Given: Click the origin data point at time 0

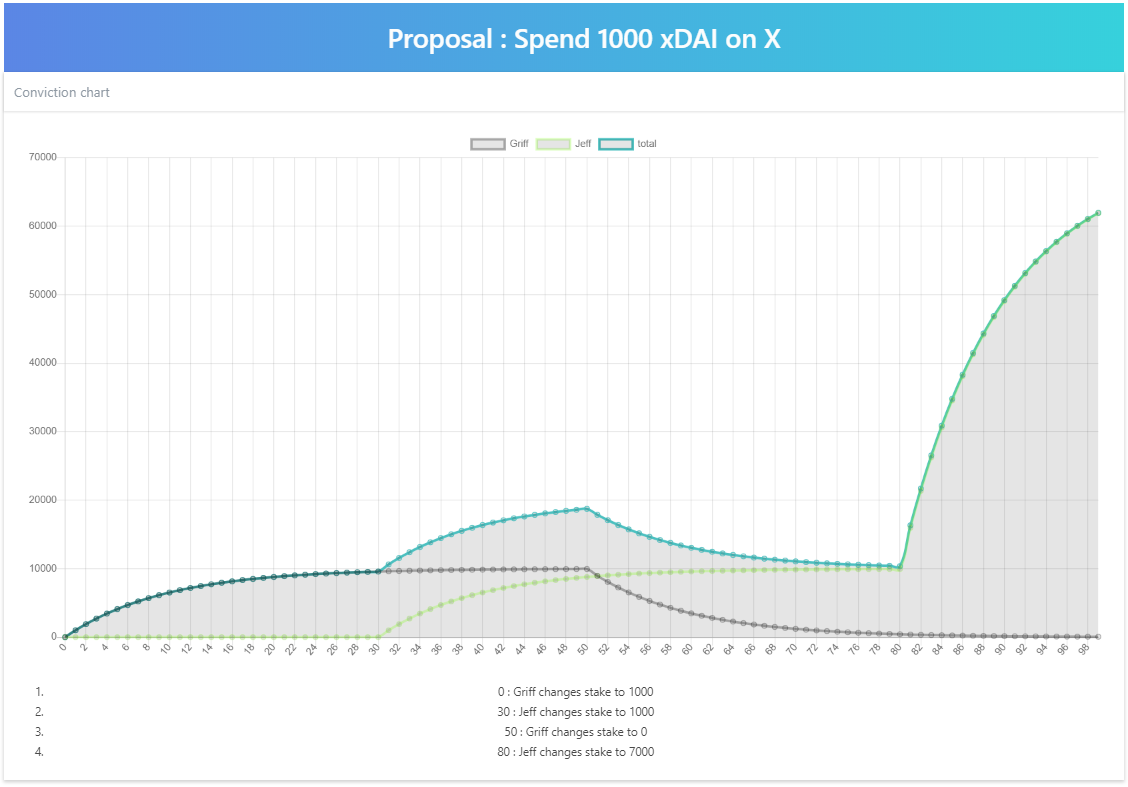Looking at the screenshot, I should 65,637.
